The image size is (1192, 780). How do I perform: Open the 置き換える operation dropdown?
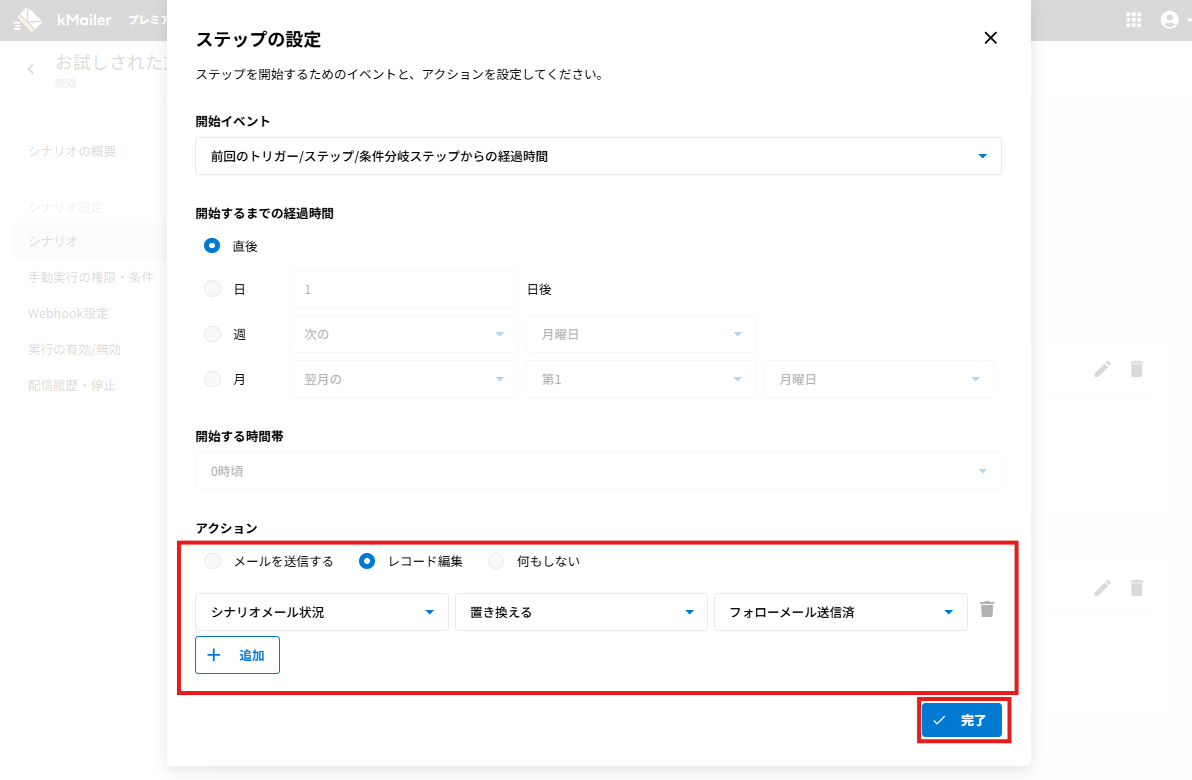click(581, 612)
